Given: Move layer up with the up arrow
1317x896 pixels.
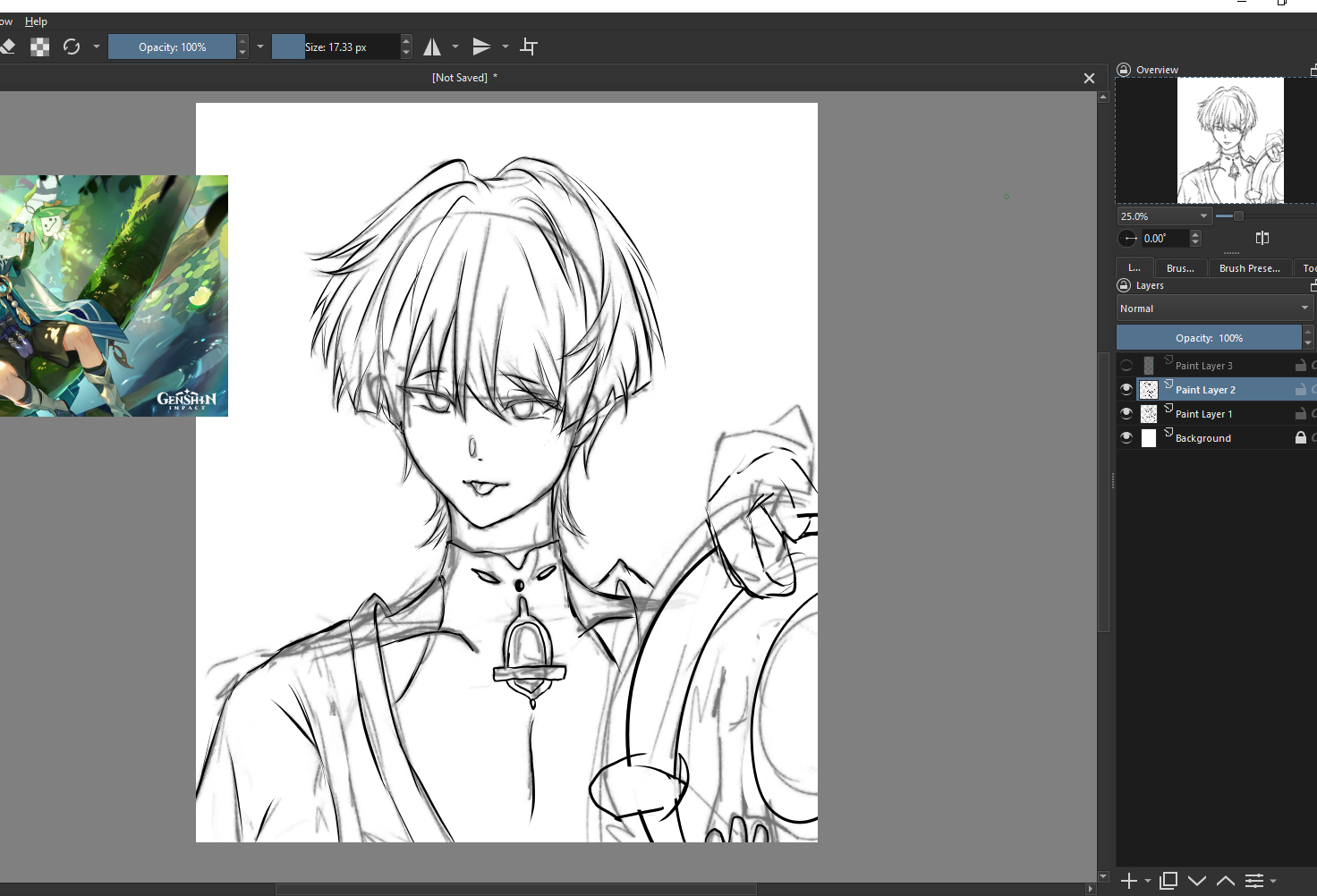Looking at the screenshot, I should point(1226,881).
